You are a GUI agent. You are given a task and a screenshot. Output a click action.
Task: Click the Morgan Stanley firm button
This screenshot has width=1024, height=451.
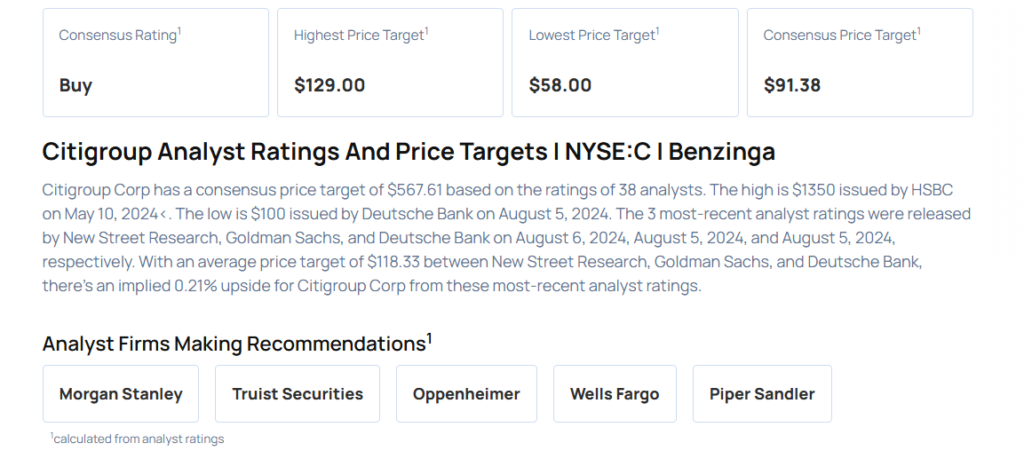coord(121,394)
